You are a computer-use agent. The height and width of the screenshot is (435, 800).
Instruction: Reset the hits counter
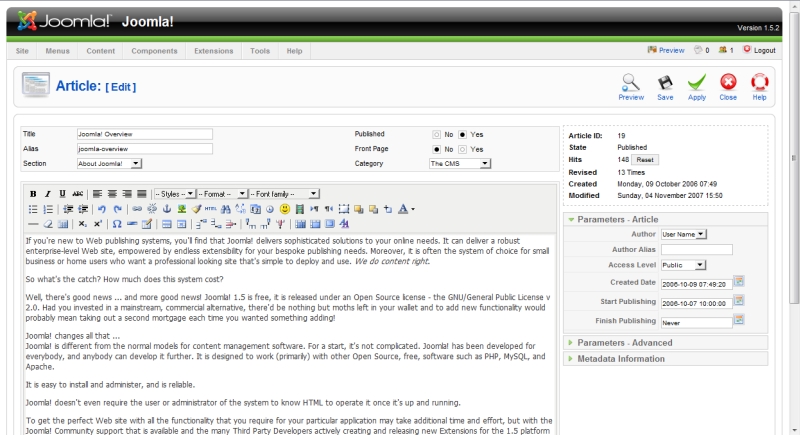(644, 160)
